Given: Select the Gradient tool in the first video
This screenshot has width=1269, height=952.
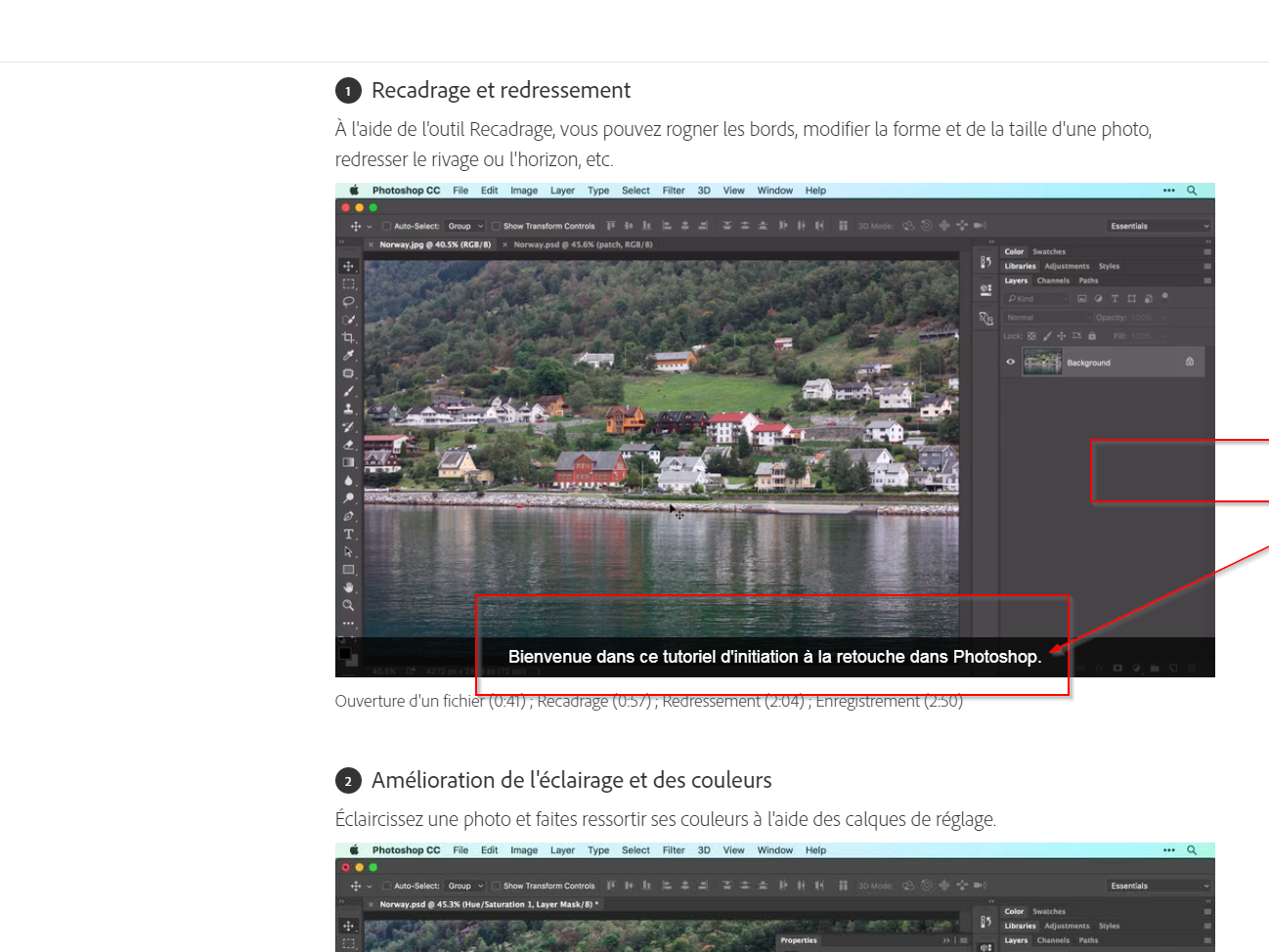Looking at the screenshot, I should (348, 462).
